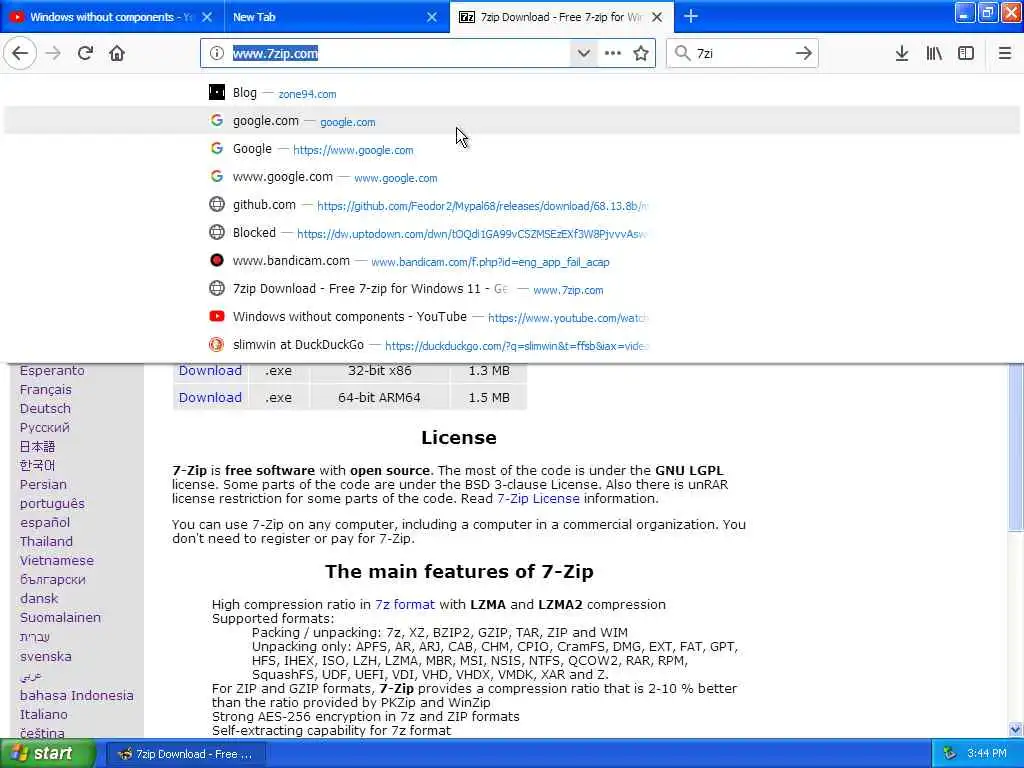
Task: Click the search magnifier icon
Action: point(682,54)
